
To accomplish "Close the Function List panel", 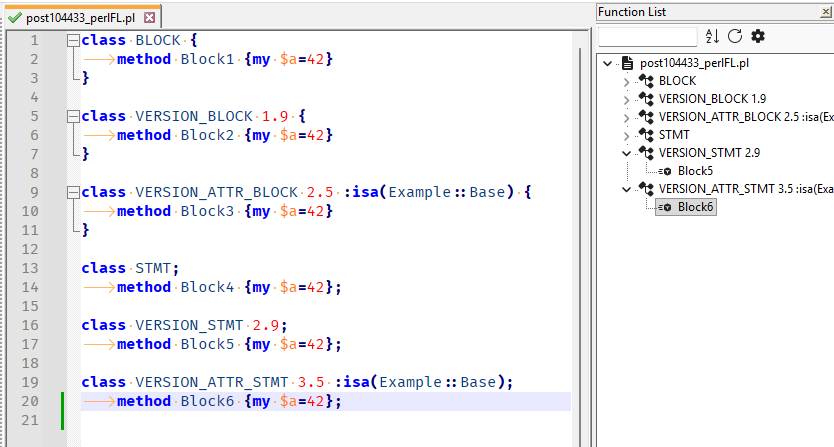I will [x=826, y=12].
